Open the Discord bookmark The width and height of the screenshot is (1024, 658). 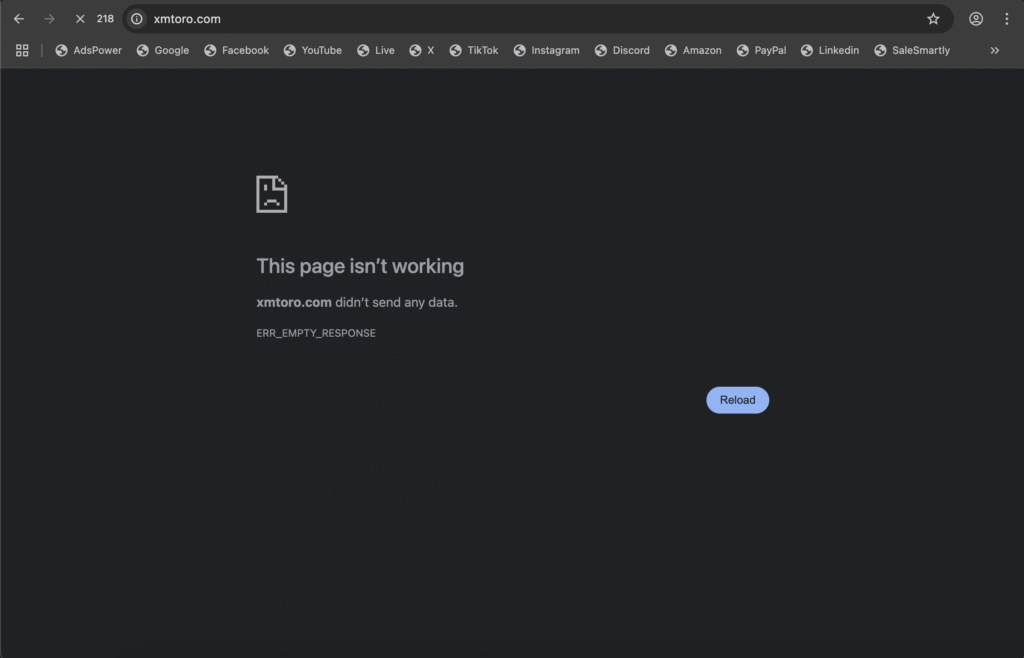click(x=622, y=50)
